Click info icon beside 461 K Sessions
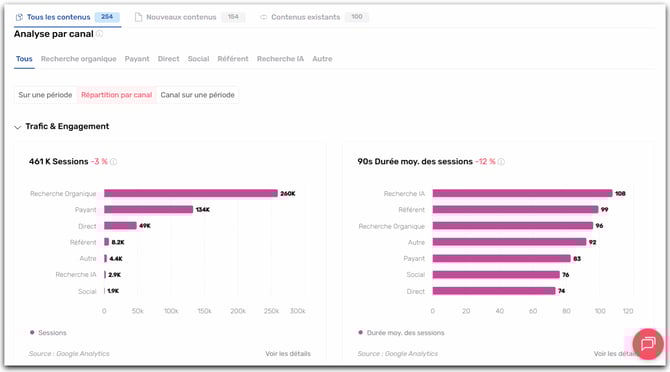The image size is (670, 372). coord(114,162)
